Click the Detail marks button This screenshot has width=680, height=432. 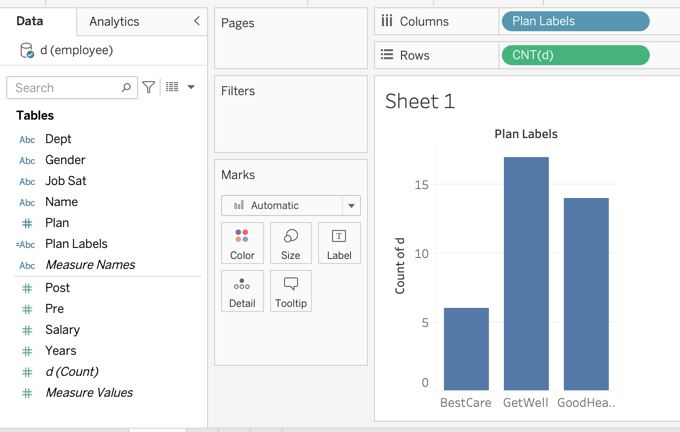(242, 291)
